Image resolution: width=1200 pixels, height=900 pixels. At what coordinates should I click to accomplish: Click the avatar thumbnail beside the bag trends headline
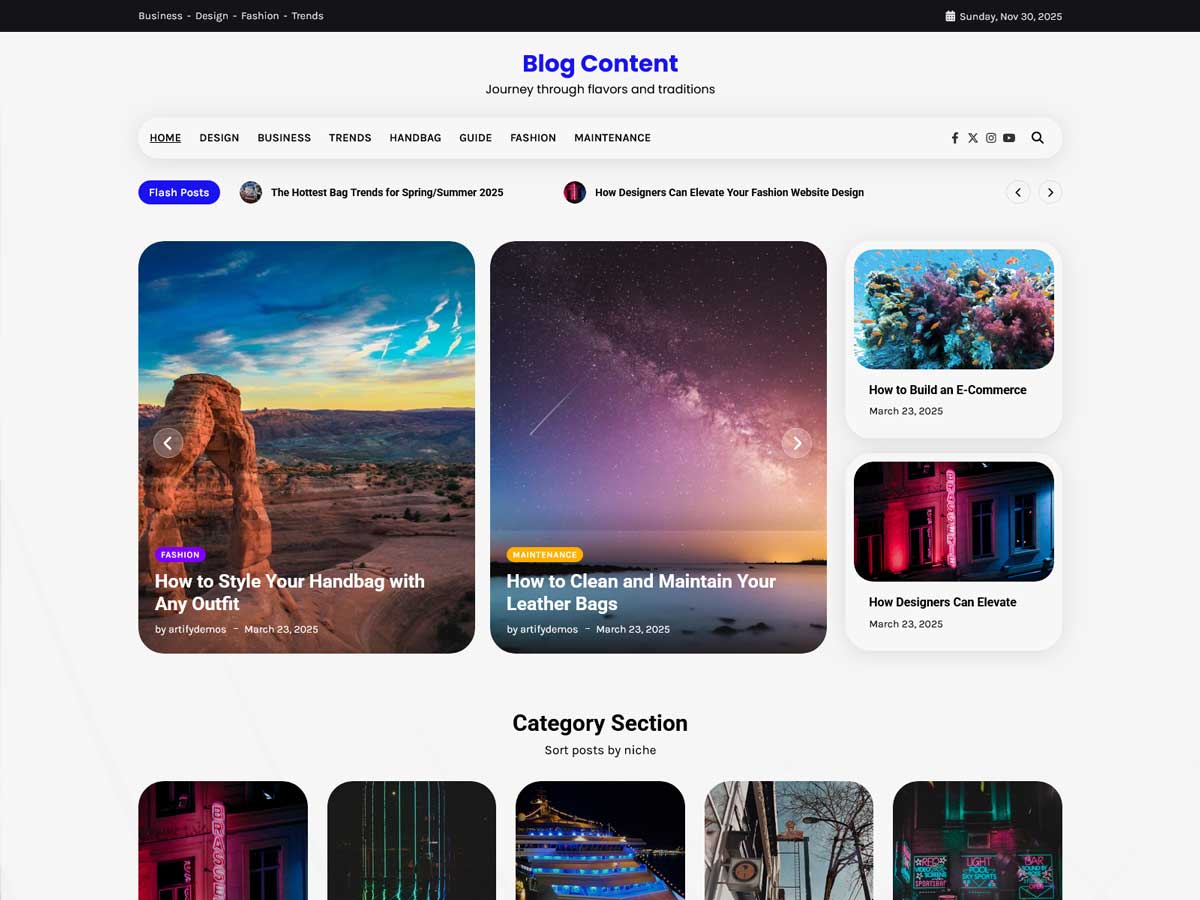click(x=250, y=192)
